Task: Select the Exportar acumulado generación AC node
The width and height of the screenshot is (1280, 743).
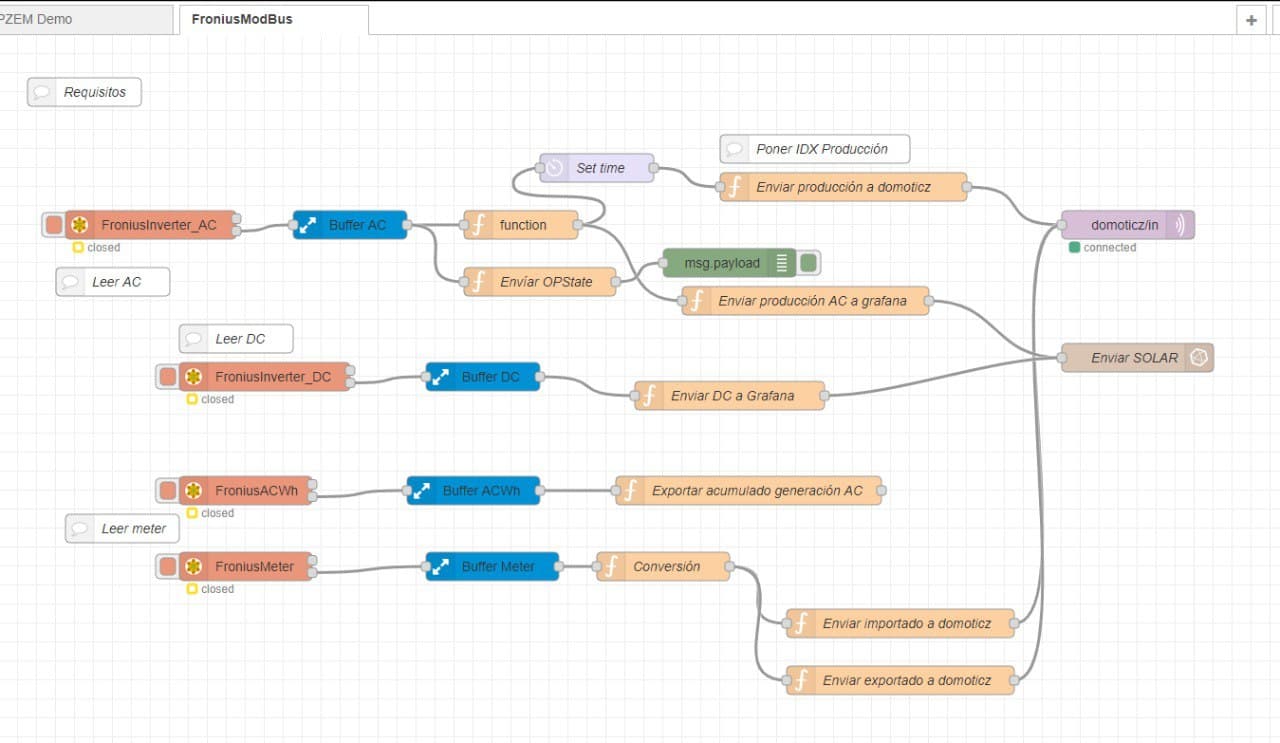Action: click(756, 491)
